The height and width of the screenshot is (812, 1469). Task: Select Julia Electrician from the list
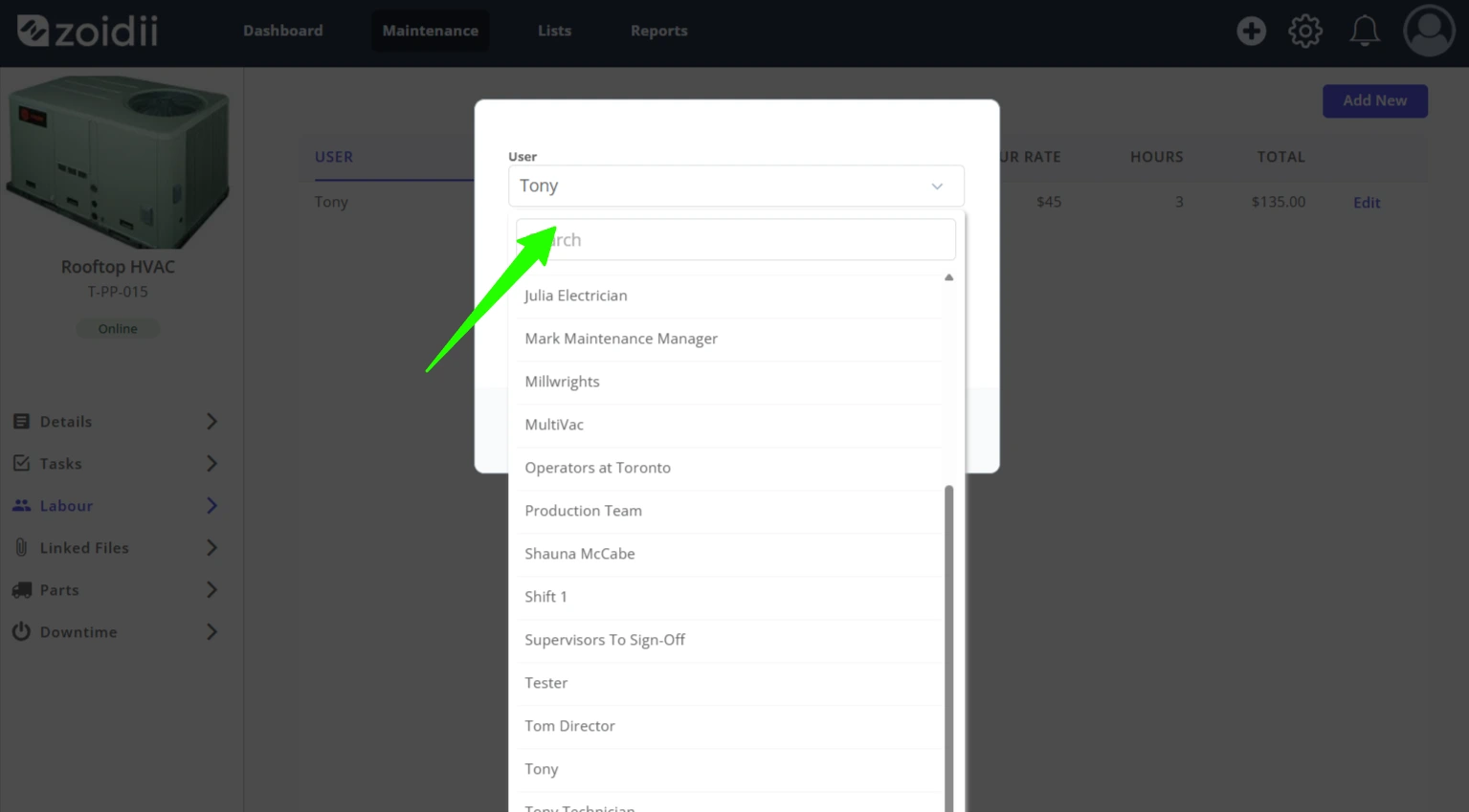pos(729,296)
